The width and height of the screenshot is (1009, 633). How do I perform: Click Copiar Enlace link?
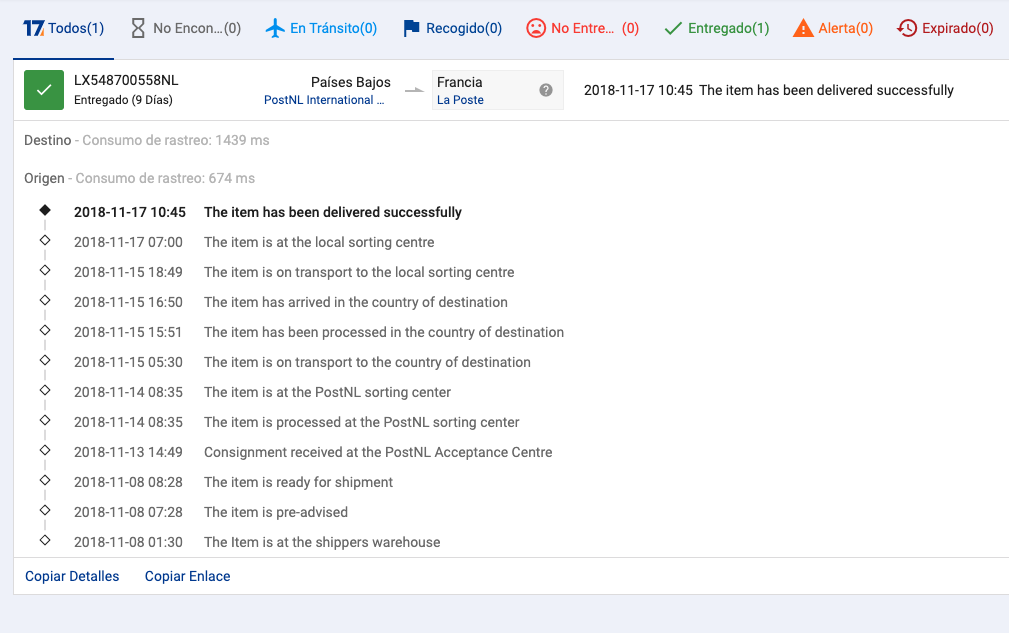tap(187, 576)
